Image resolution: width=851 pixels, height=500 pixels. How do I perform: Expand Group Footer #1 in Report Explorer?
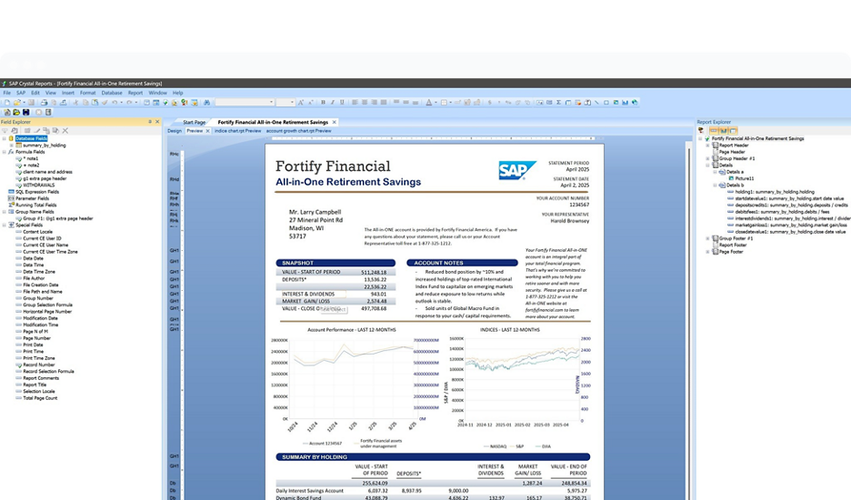pos(708,238)
